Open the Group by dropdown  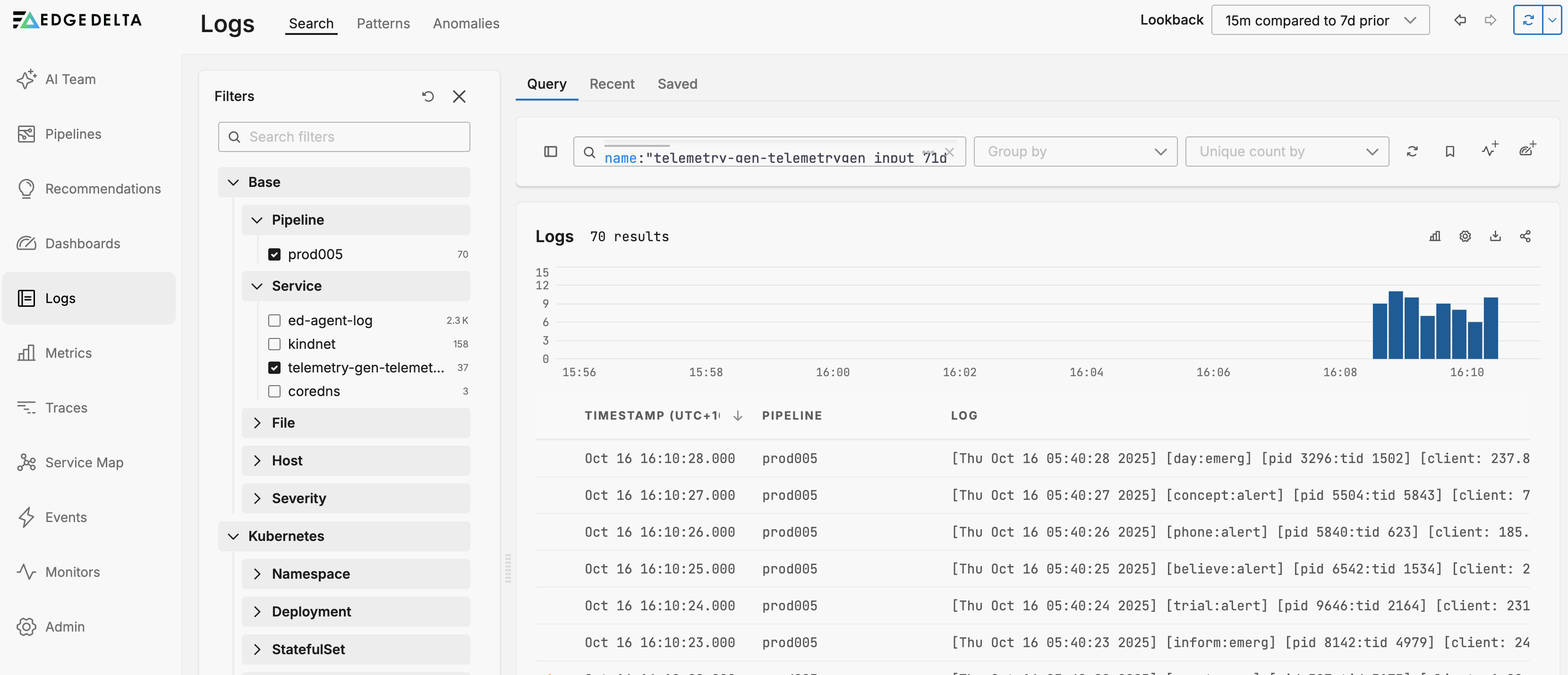1075,152
